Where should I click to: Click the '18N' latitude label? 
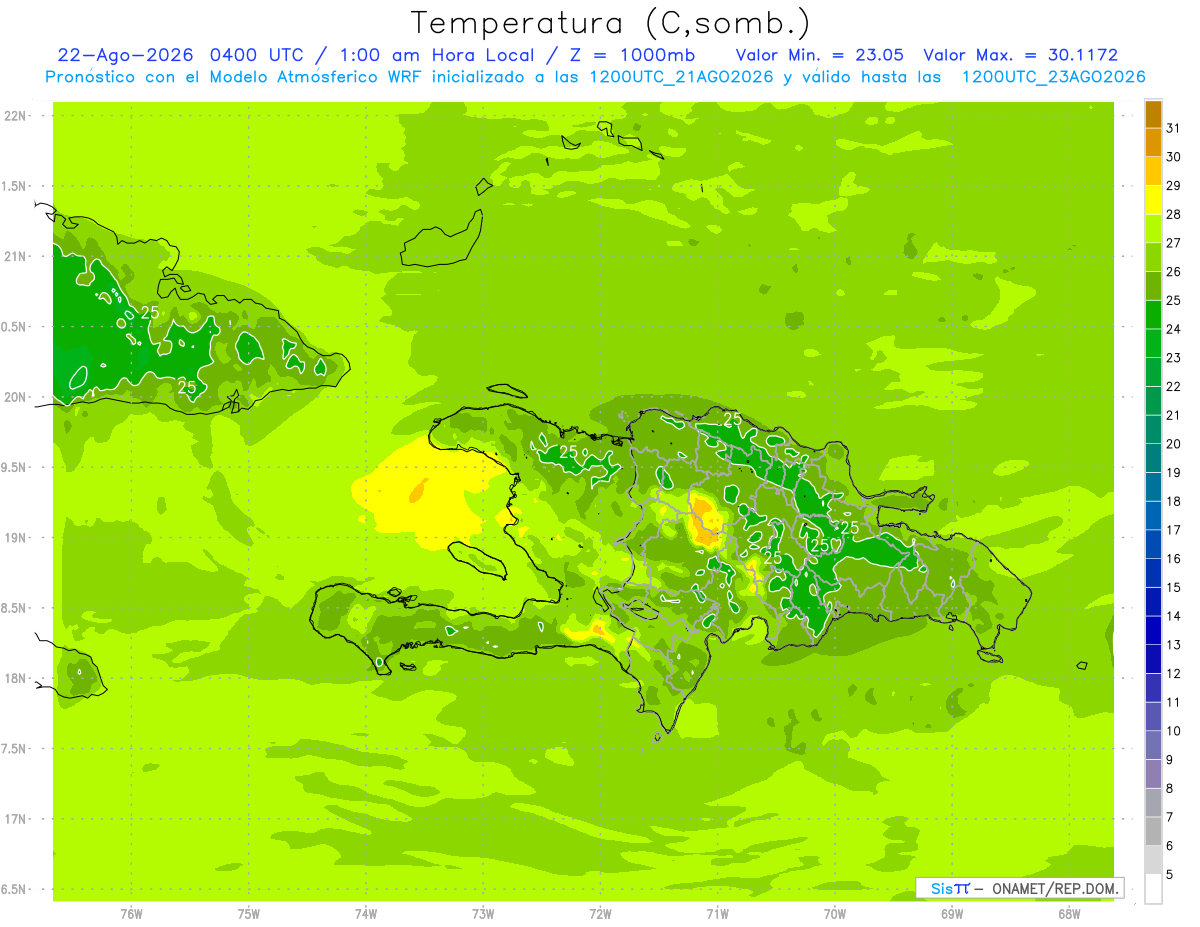(16, 678)
